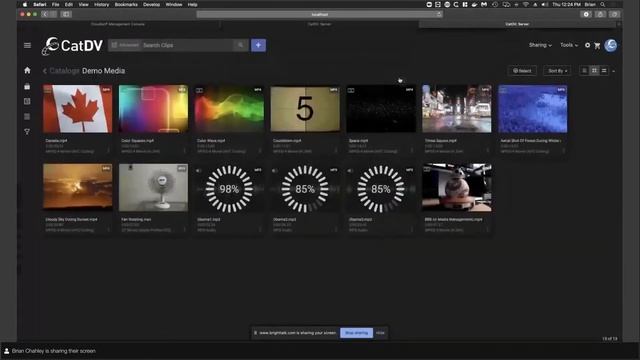
Task: Click the Safari reload icon in the address bar
Action: [x=439, y=14]
